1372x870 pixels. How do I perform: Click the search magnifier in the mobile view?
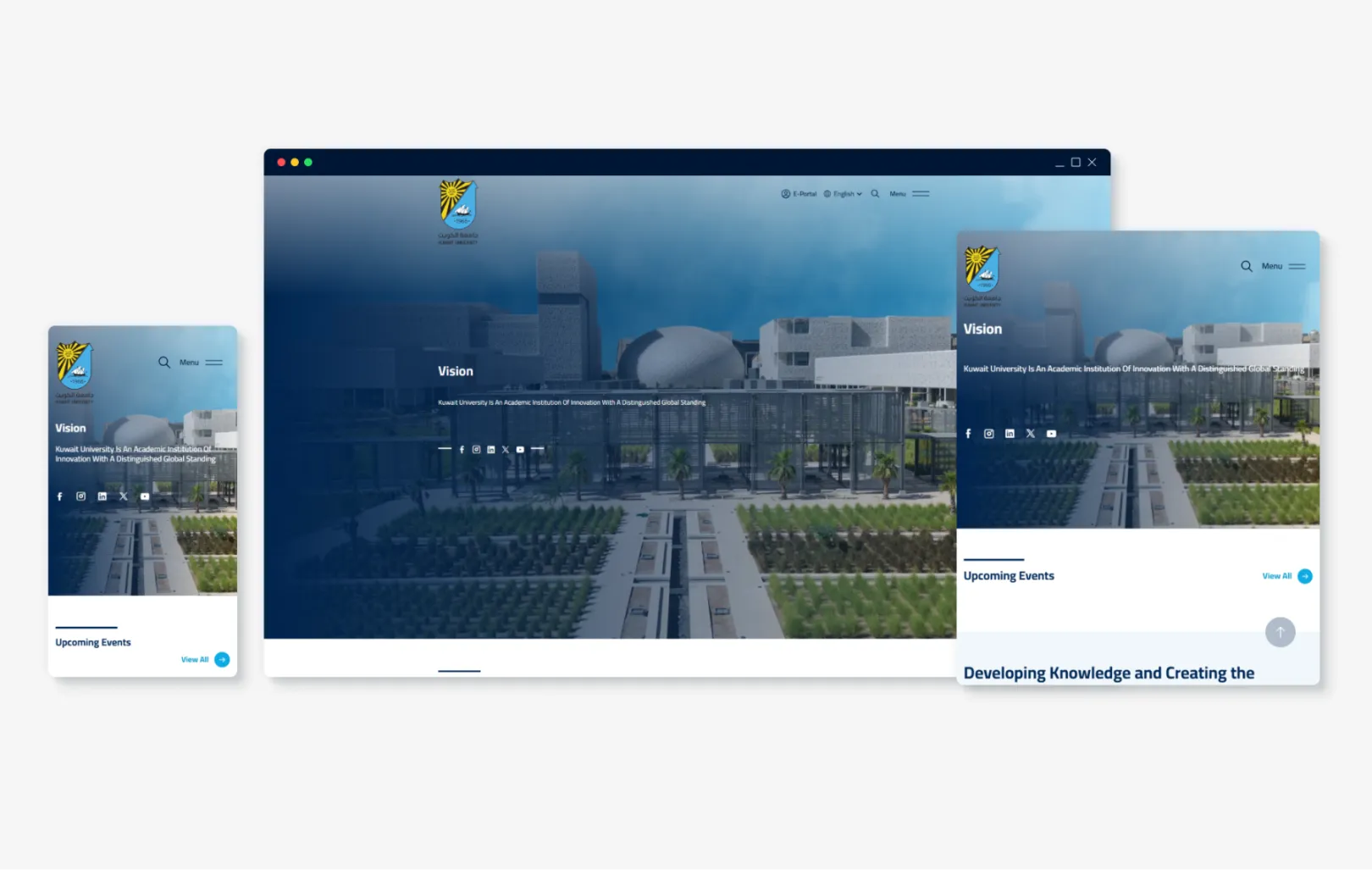[x=164, y=363]
